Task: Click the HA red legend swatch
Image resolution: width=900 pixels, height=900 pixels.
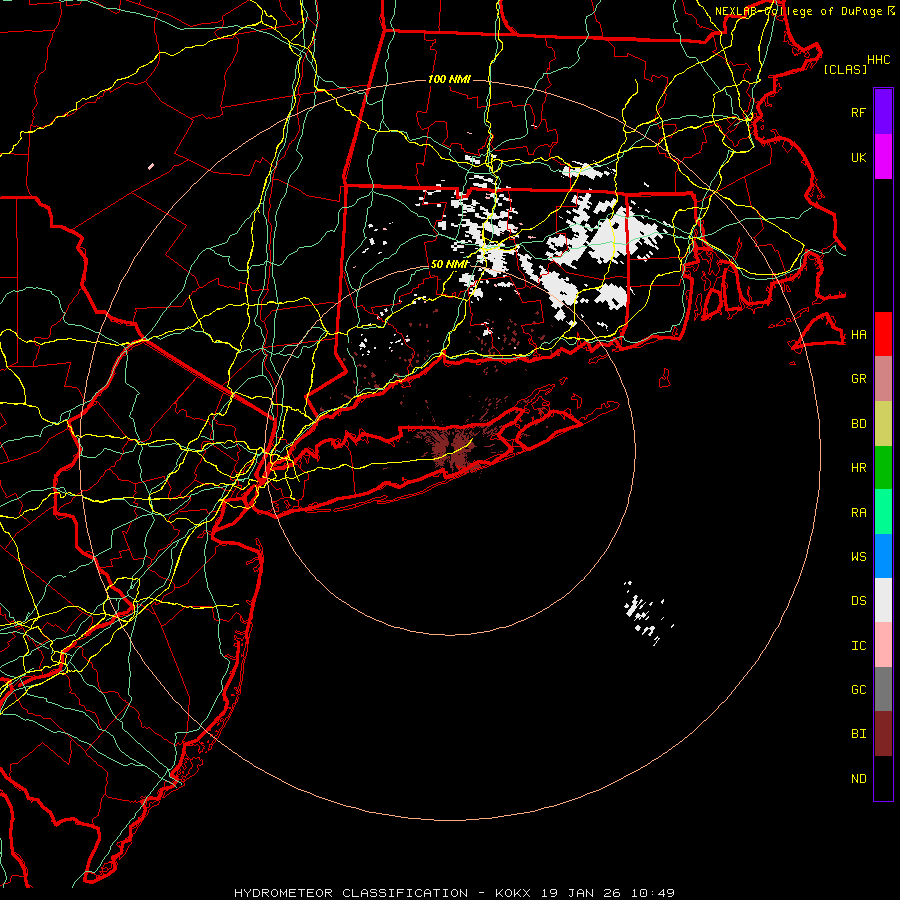Action: [x=883, y=334]
